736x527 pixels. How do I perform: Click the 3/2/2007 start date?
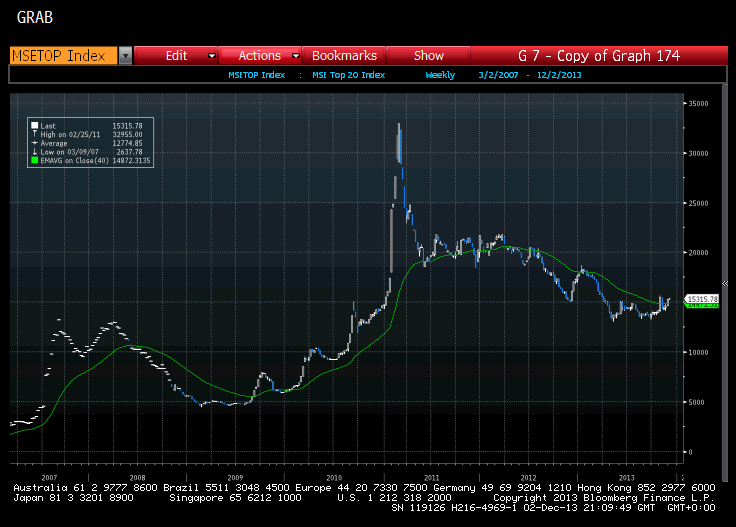(x=498, y=75)
